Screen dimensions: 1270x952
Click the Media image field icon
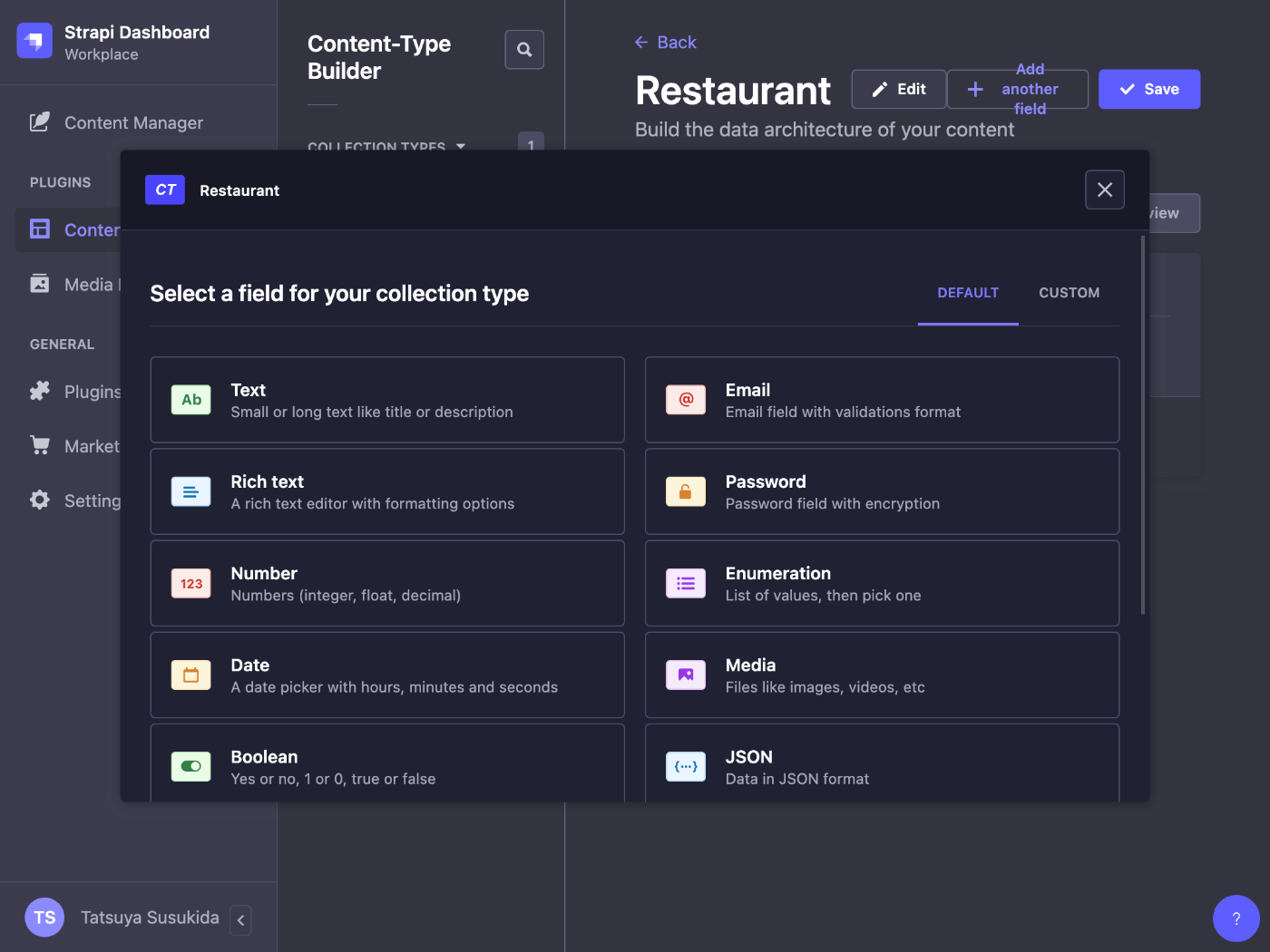686,675
